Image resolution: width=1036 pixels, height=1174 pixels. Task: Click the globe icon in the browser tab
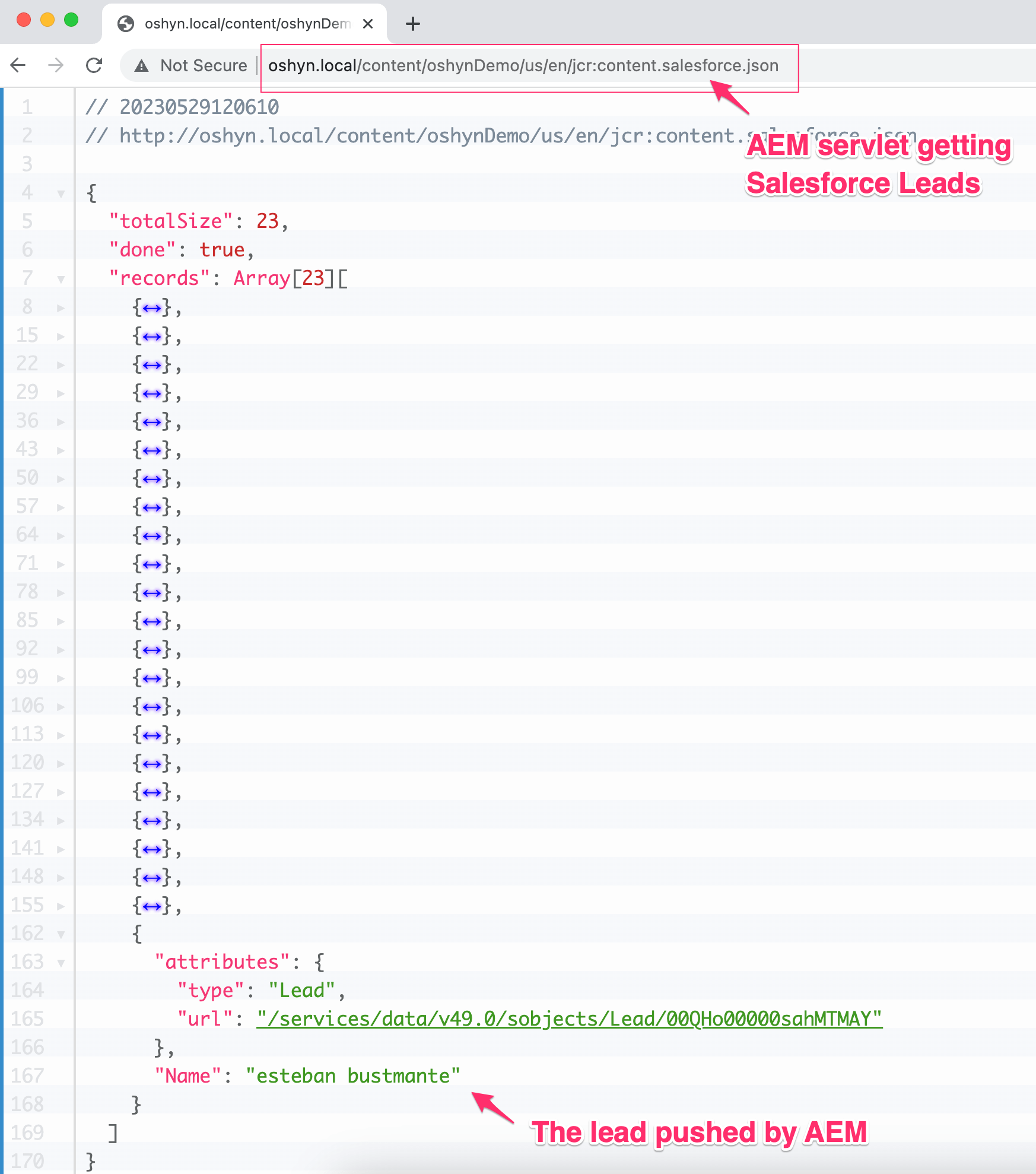125,24
